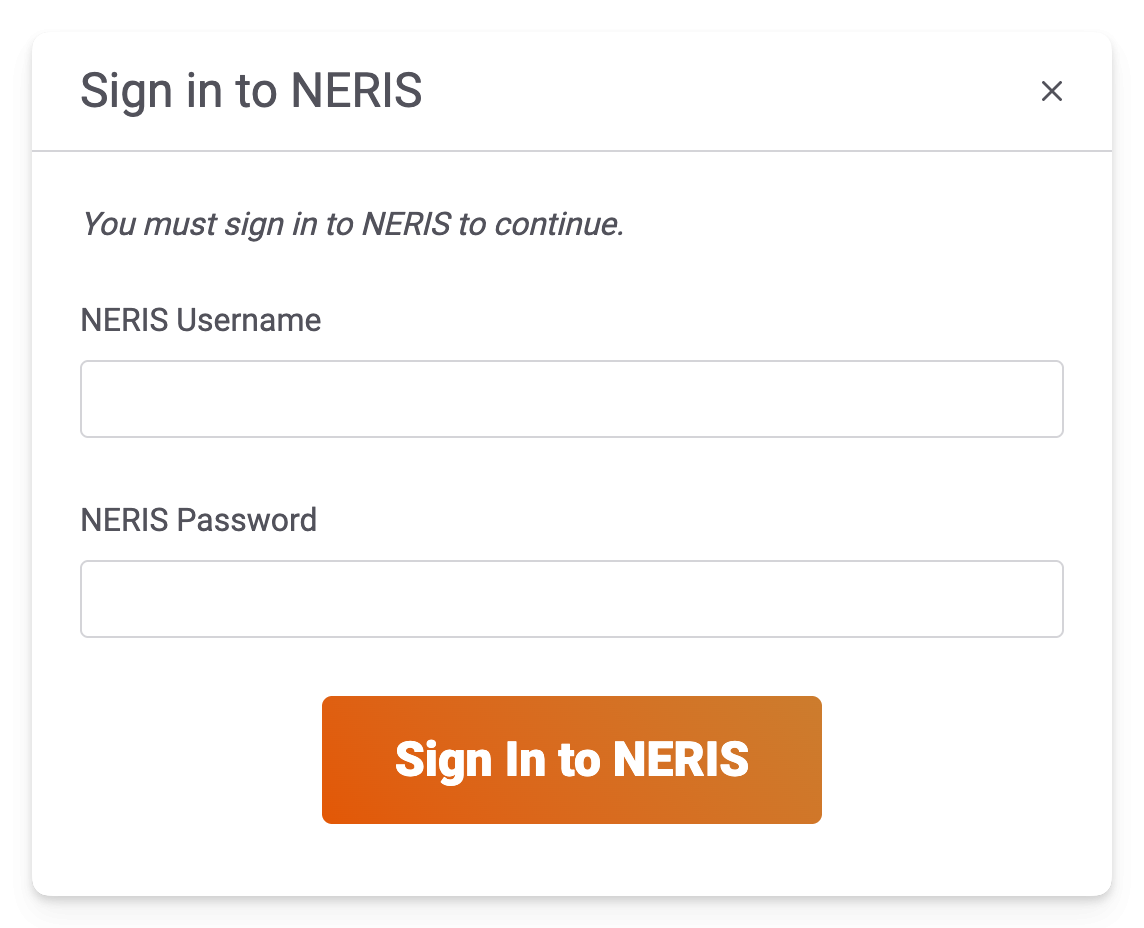Viewport: 1144px width, 928px height.
Task: Submit login via orange Sign In button
Action: 571,760
